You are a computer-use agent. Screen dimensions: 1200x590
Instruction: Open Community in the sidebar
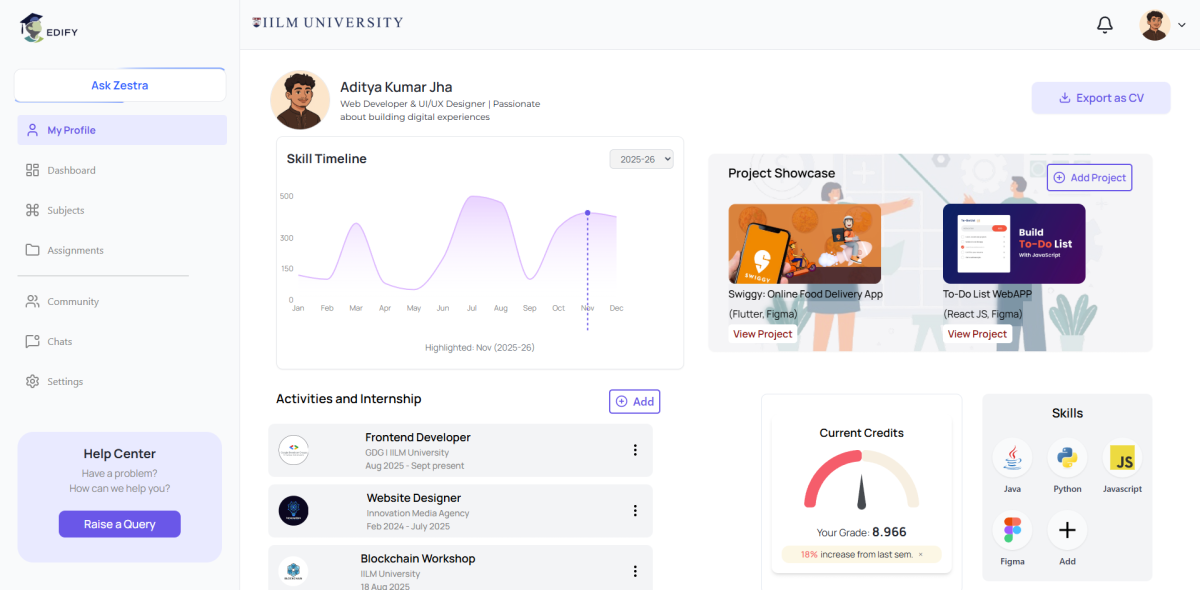tap(73, 301)
